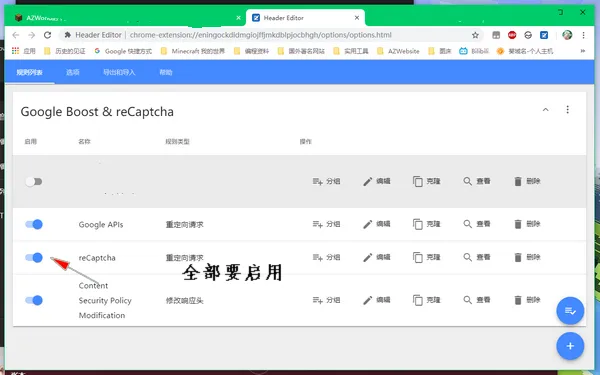Click 查看 in the Content Security Policy row
This screenshot has width=600, height=375.
pos(476,300)
